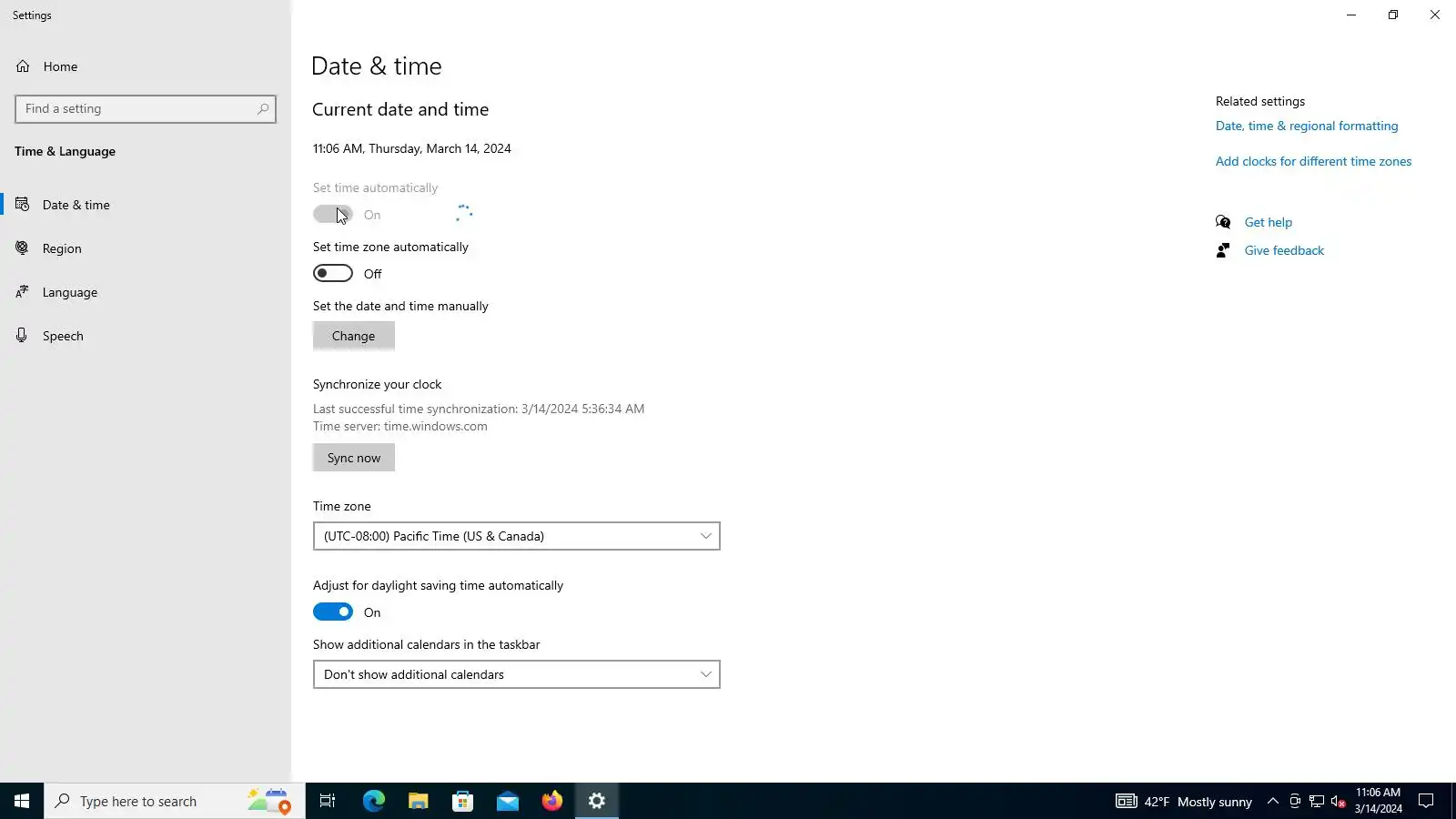1456x819 pixels.
Task: Open Date, time & regional formatting link
Action: pos(1307,126)
